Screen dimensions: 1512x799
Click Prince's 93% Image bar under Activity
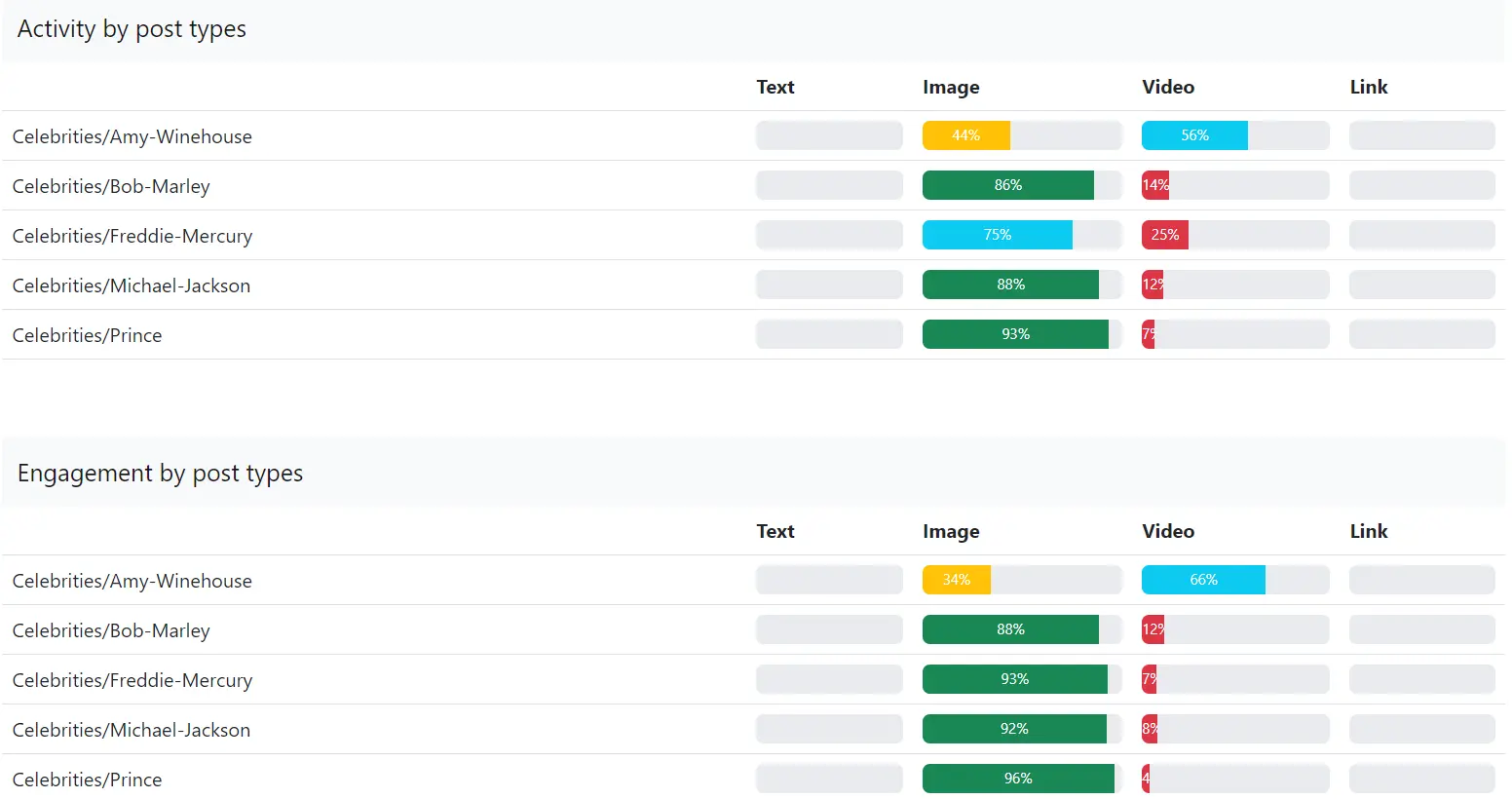1014,334
